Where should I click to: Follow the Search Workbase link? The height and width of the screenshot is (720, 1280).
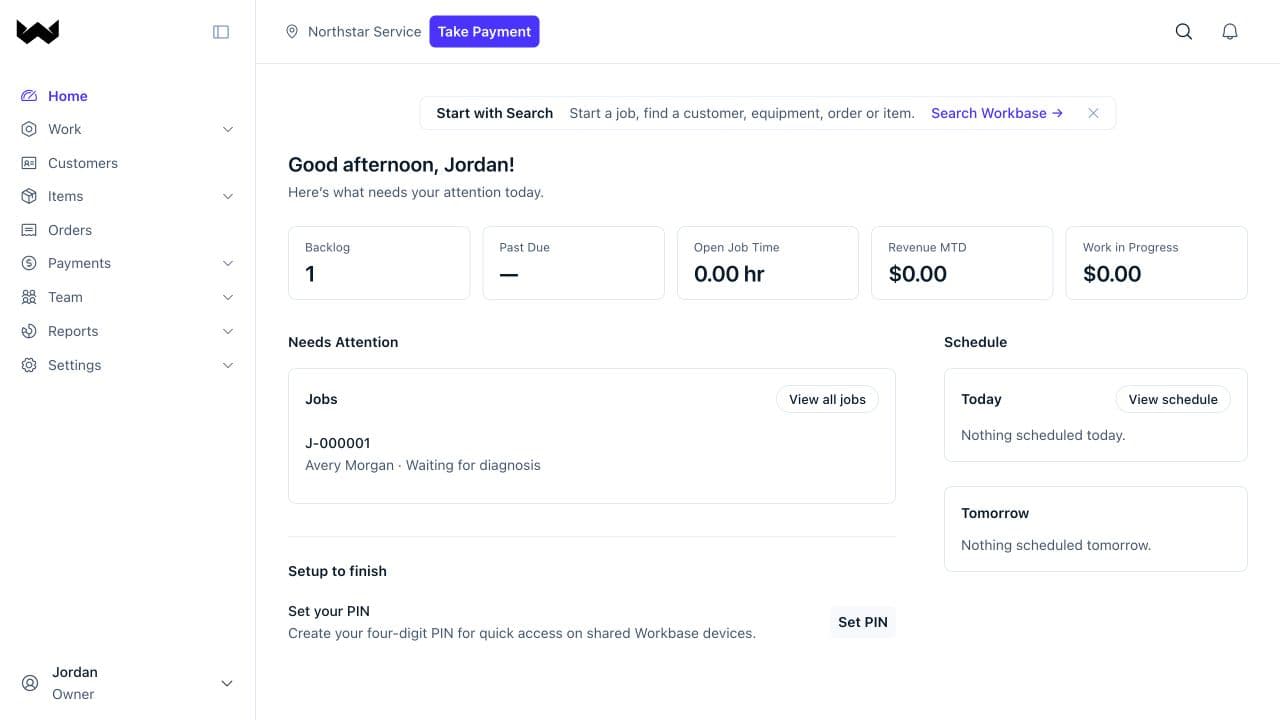pos(997,113)
